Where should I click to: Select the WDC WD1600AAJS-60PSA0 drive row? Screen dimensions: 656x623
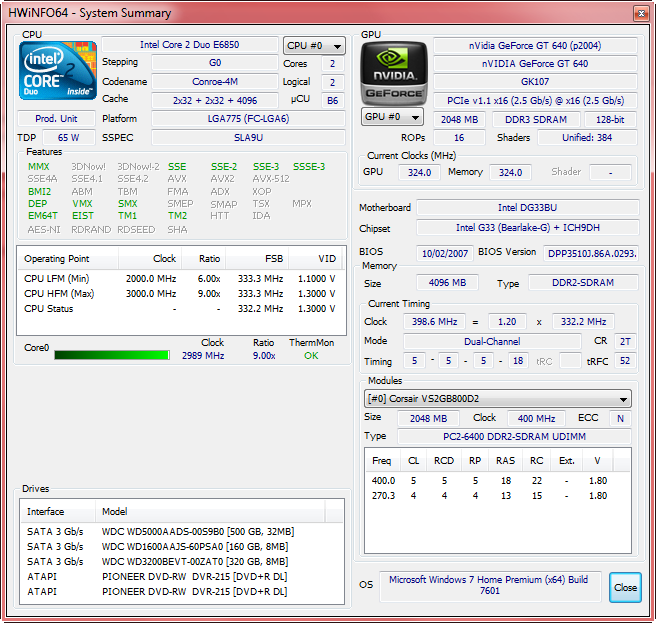182,547
